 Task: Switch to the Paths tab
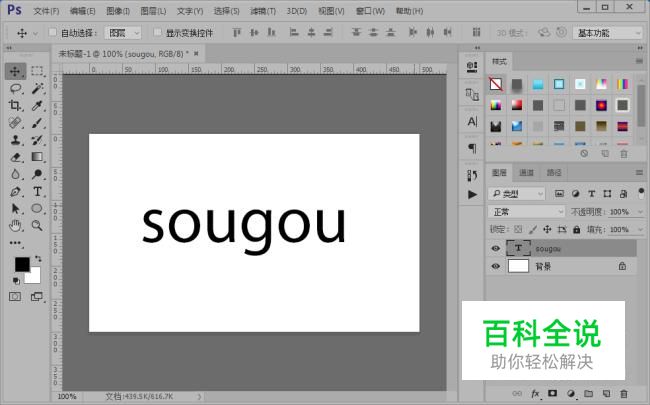pos(554,172)
